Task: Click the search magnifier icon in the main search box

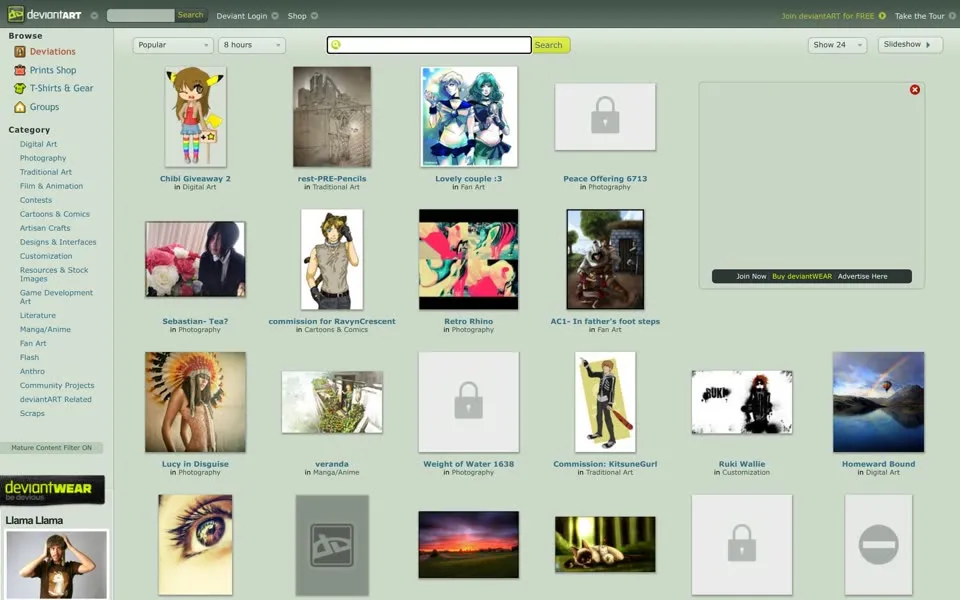Action: point(336,45)
